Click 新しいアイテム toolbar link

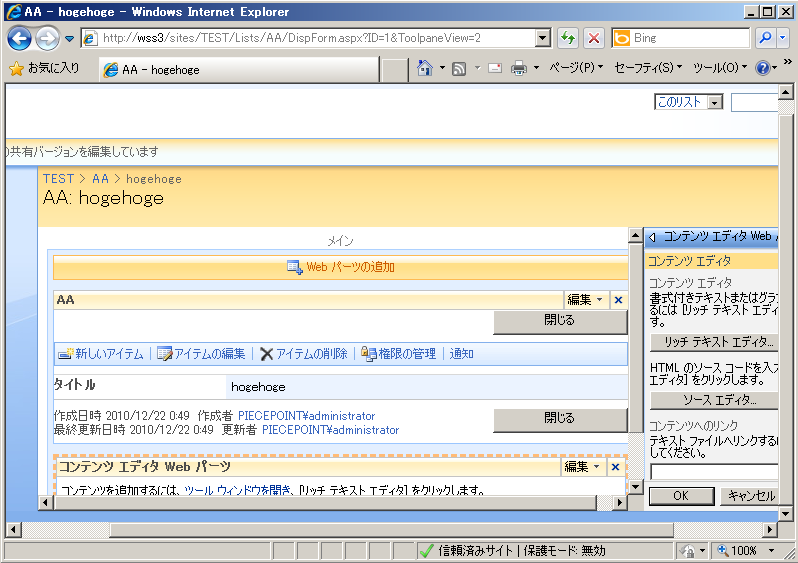(109, 354)
